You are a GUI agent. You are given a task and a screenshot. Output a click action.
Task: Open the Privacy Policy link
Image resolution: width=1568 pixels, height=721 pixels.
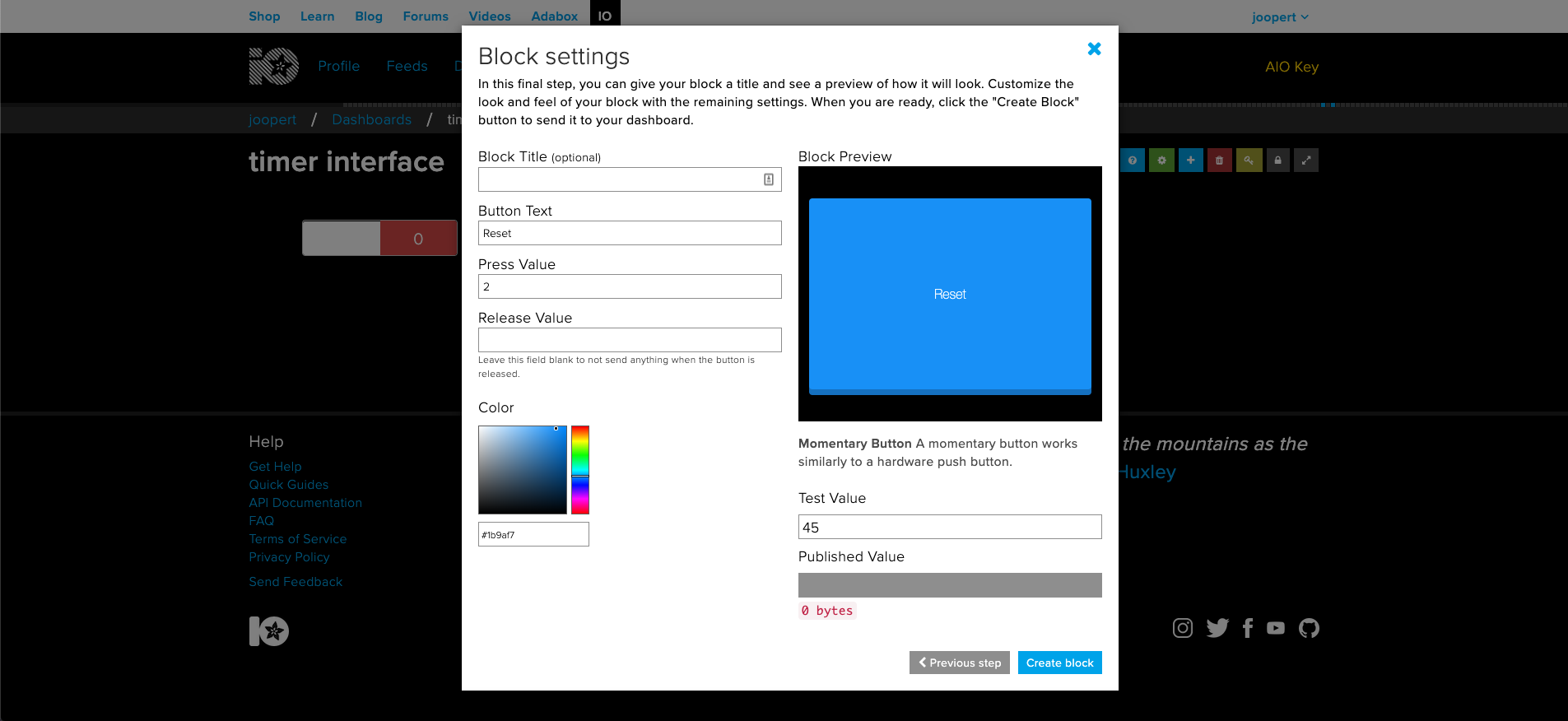pos(289,557)
